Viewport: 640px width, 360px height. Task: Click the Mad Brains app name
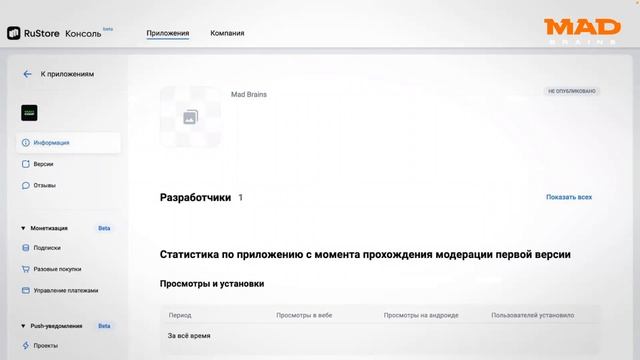point(249,94)
